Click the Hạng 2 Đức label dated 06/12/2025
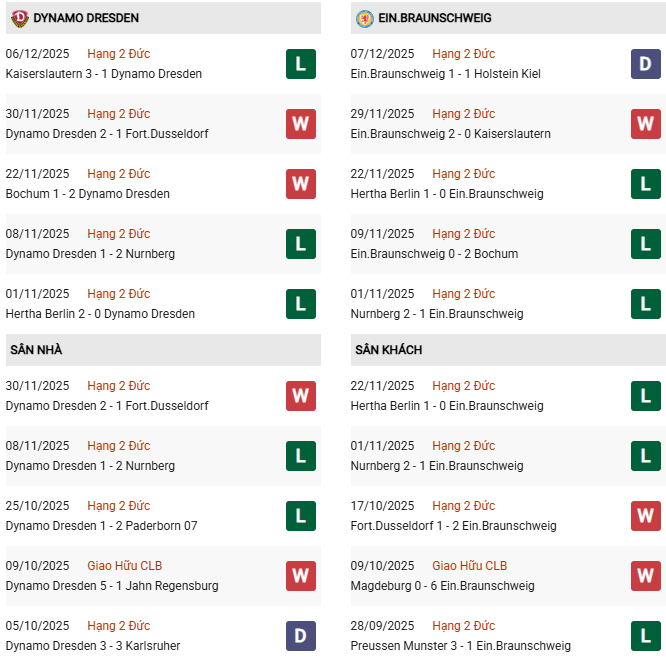The width and height of the screenshot is (666, 659). pos(118,54)
